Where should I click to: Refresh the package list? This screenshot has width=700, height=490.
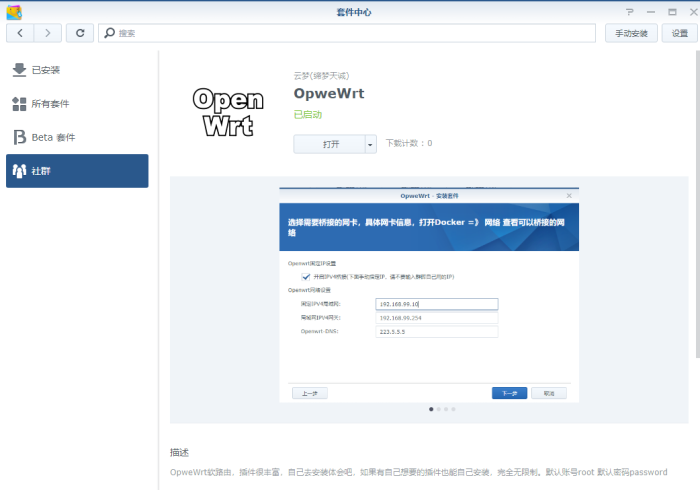(80, 33)
